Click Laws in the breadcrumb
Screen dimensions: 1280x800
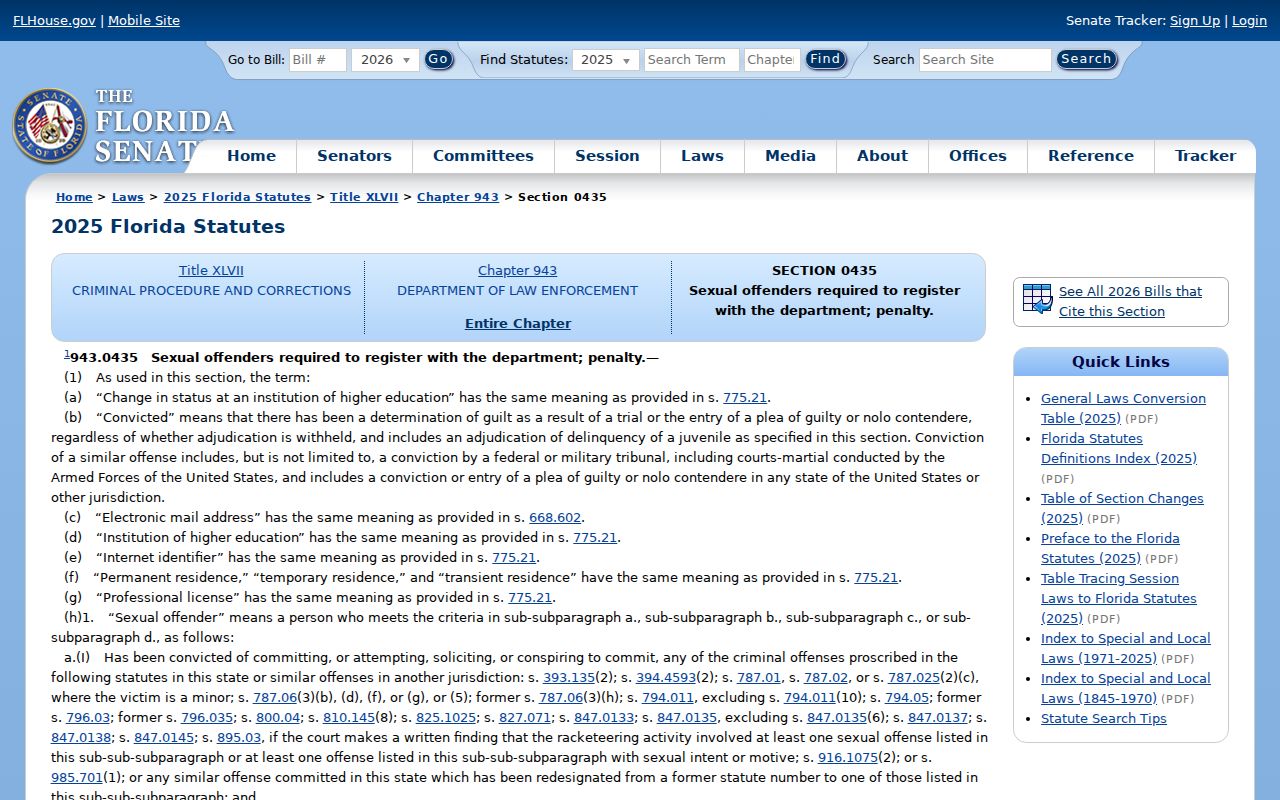[128, 197]
